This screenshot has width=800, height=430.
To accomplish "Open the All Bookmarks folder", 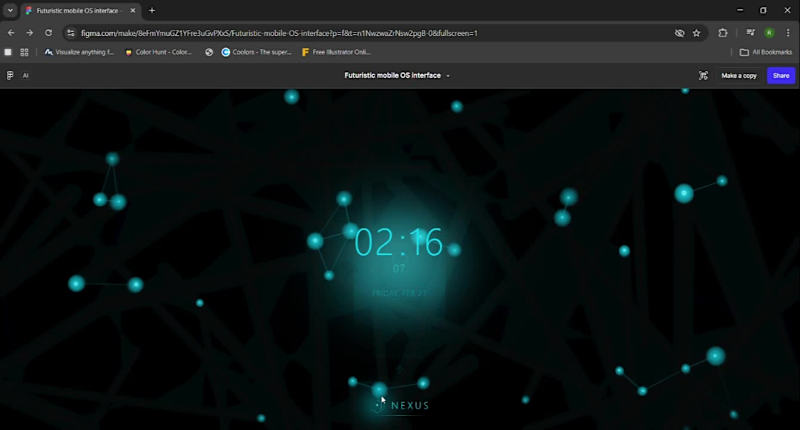I will click(x=766, y=52).
